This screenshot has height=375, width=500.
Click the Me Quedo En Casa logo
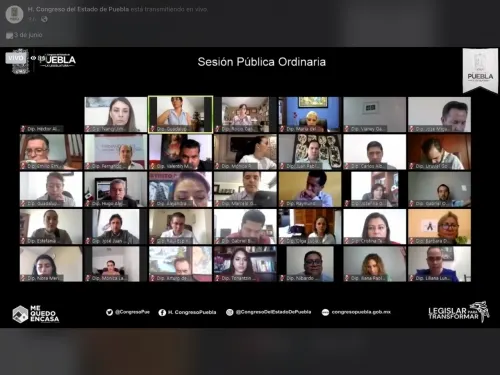36,314
